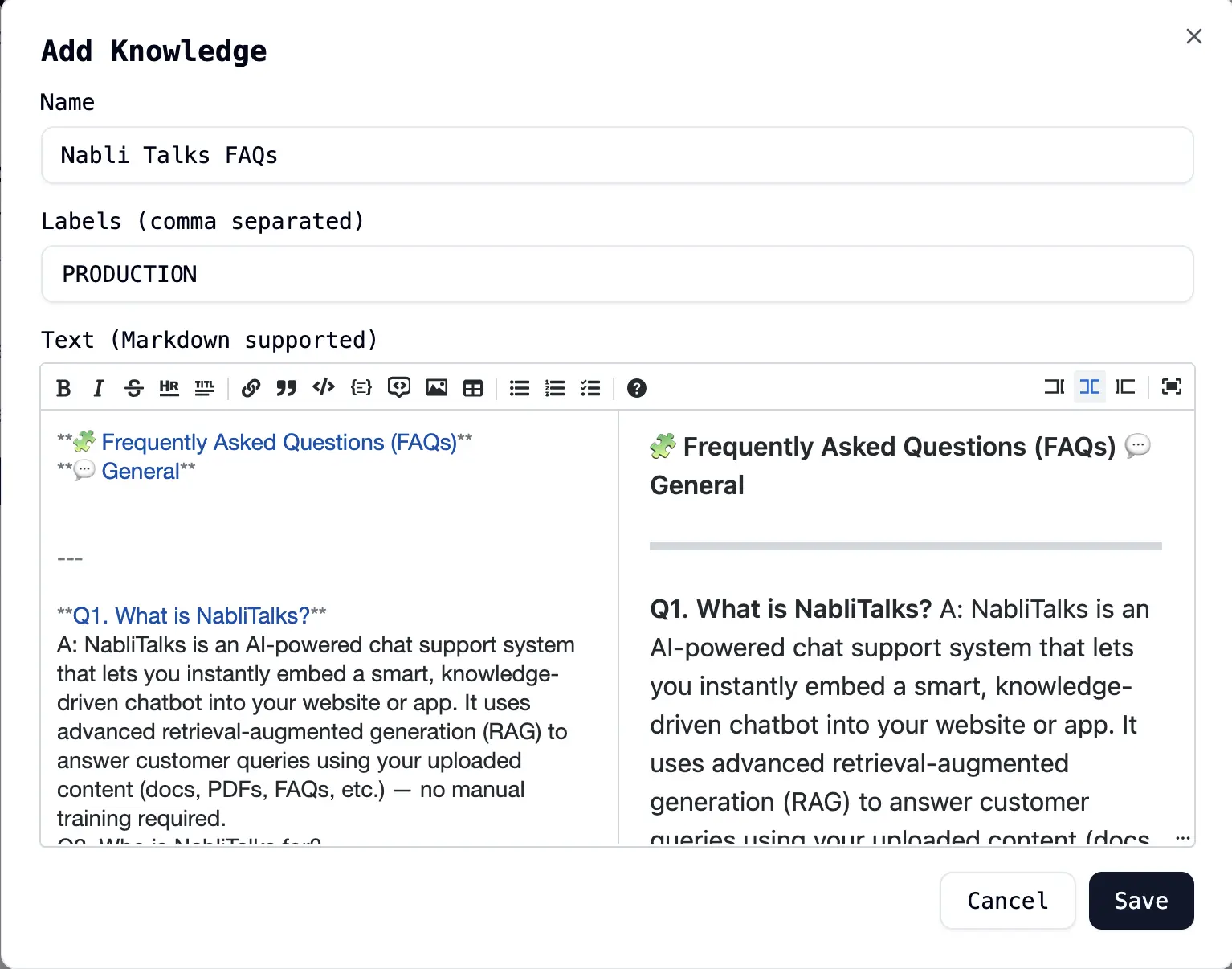The width and height of the screenshot is (1232, 969).
Task: Insert an ordered list
Action: [x=555, y=388]
